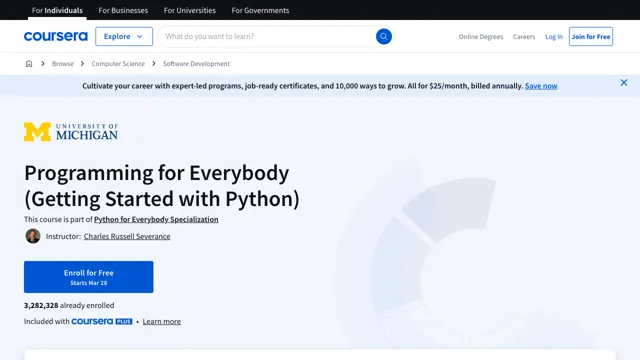Screen dimensions: 640x360
Task: Open the For Universities tab
Action: [x=190, y=10]
